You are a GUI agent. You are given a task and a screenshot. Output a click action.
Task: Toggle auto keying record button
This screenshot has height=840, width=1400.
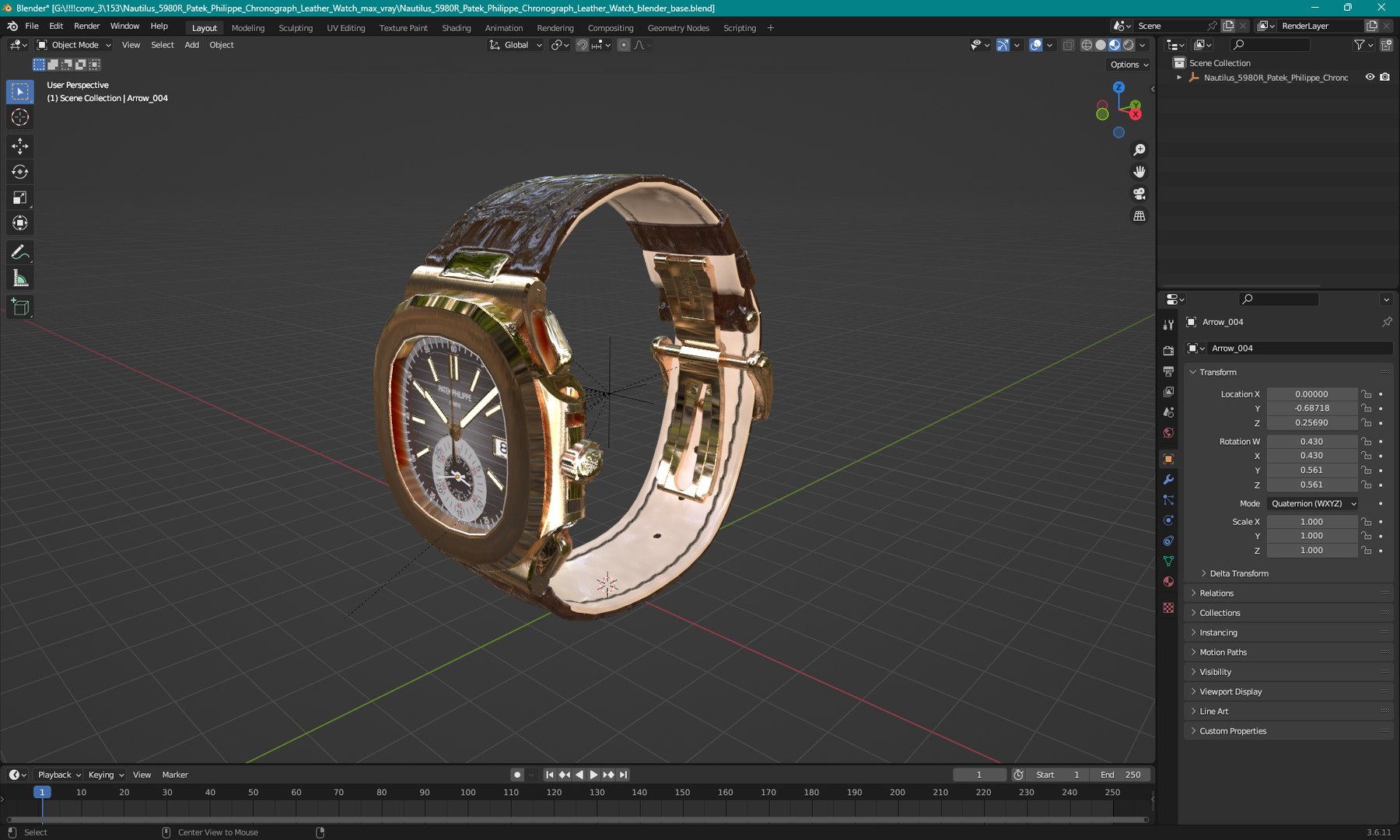pos(517,775)
